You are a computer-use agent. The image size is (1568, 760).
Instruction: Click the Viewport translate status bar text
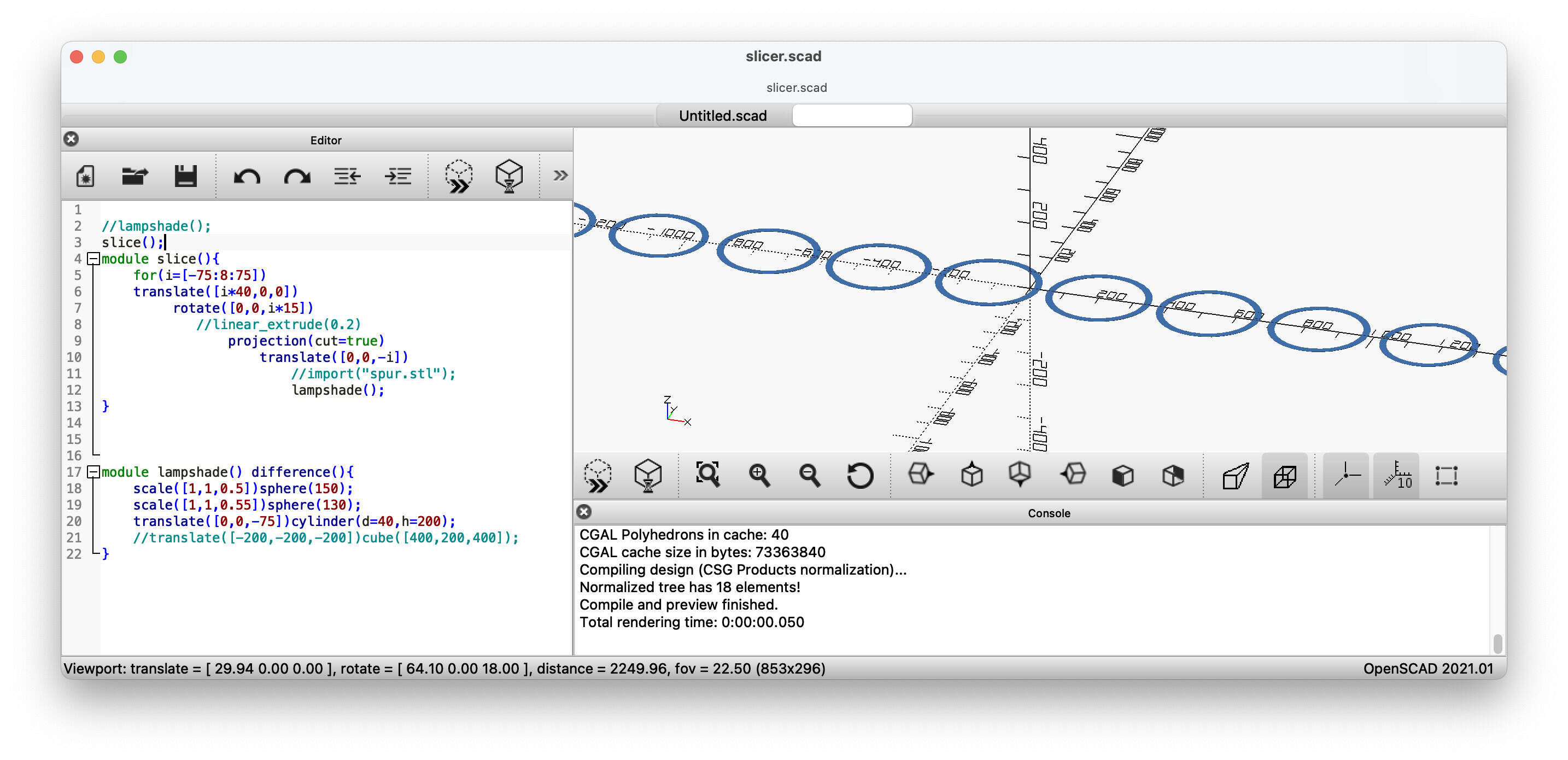click(444, 668)
